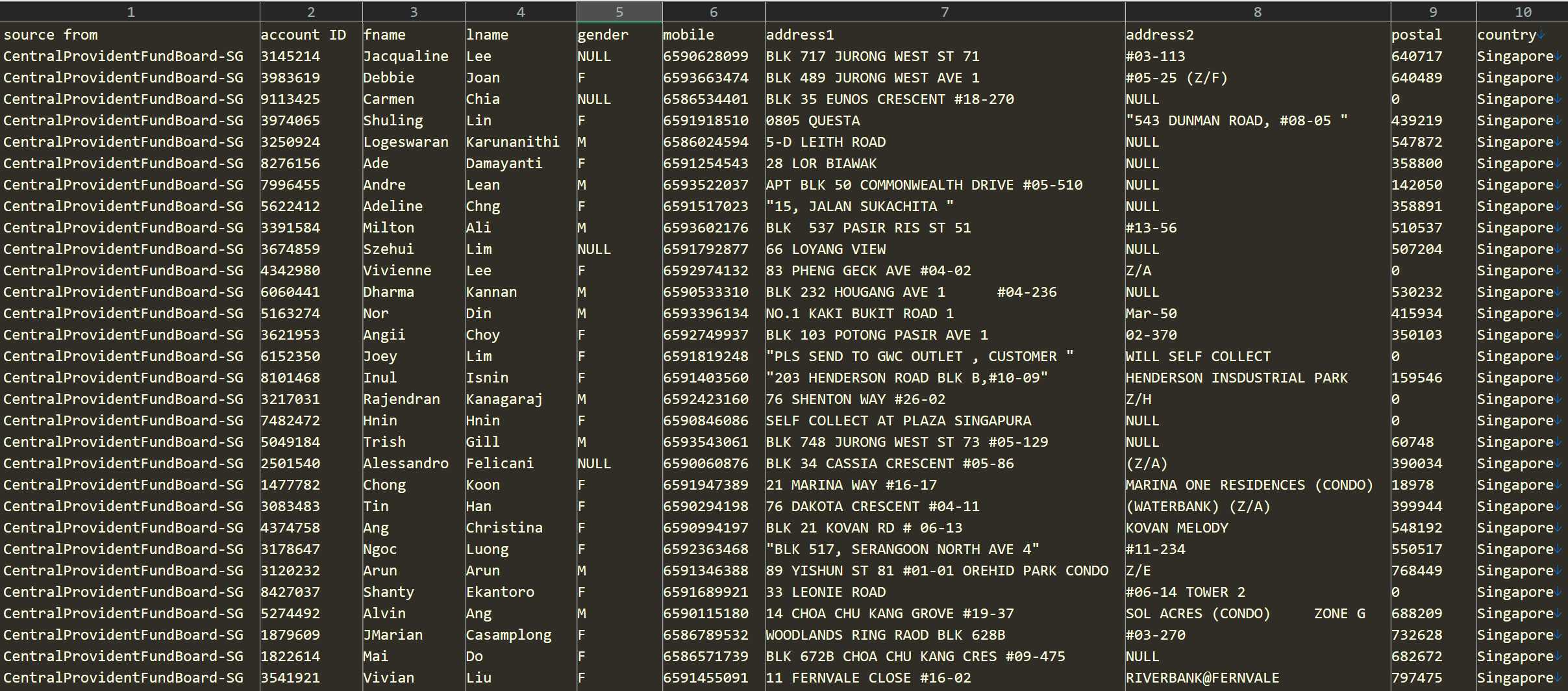
Task: Click 'SOL ACRES (CONDO) ZONE G' cell
Action: tap(1245, 614)
